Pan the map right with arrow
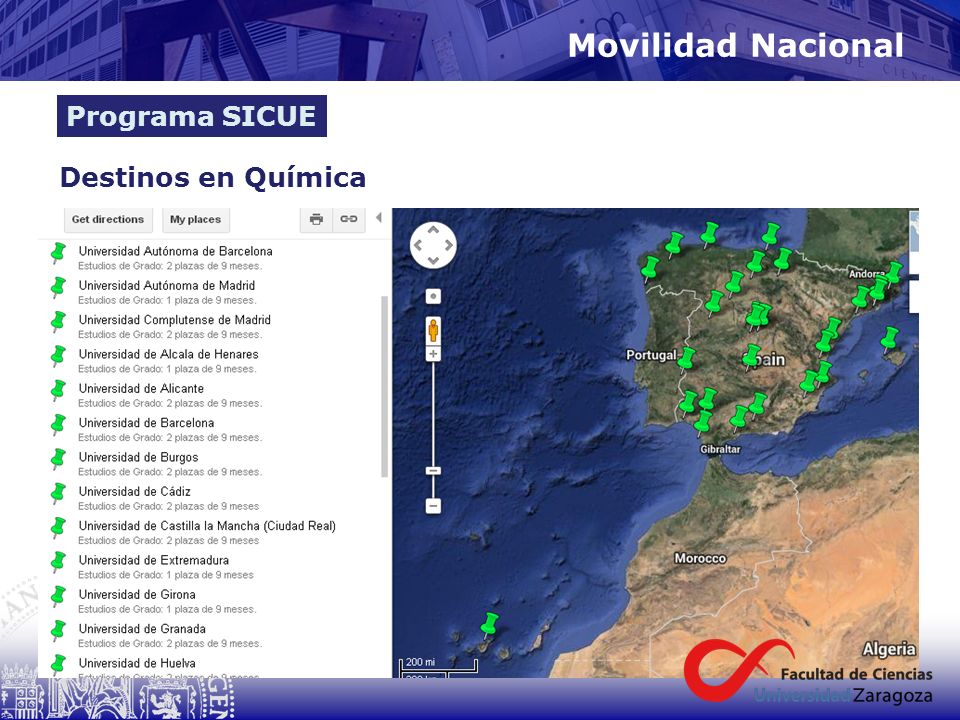 [449, 246]
